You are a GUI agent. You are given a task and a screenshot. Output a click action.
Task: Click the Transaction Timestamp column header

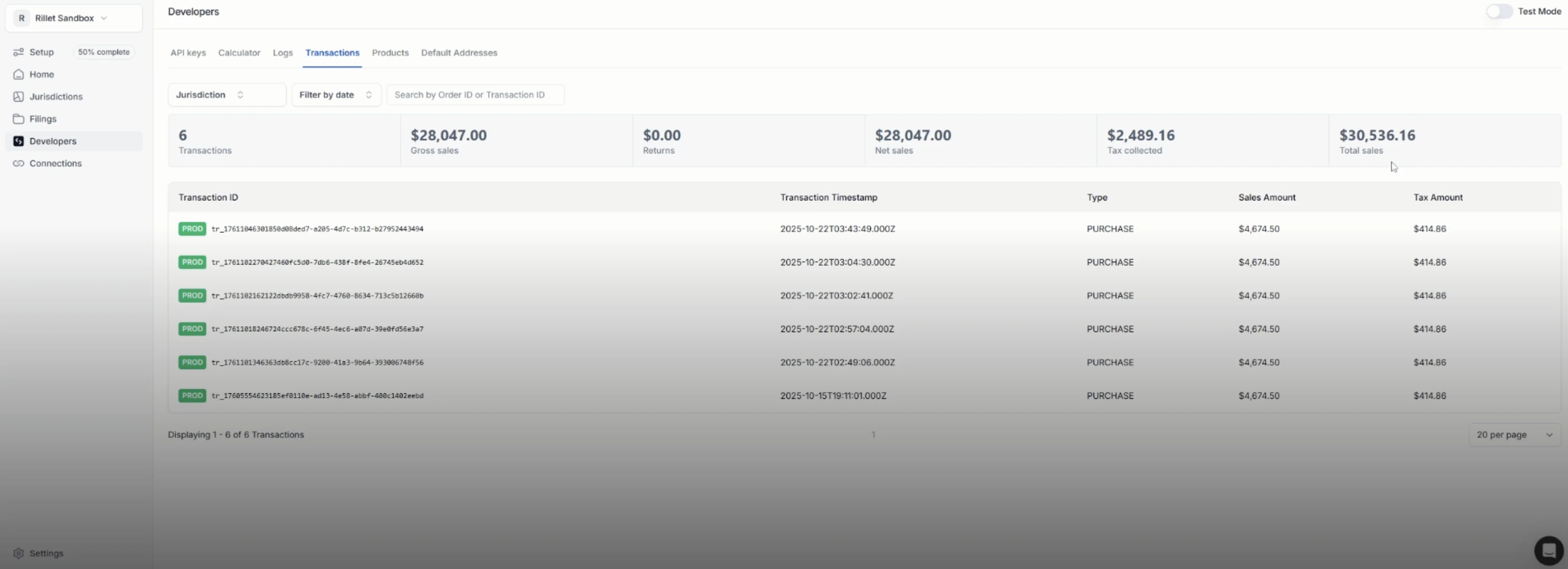pyautogui.click(x=828, y=198)
